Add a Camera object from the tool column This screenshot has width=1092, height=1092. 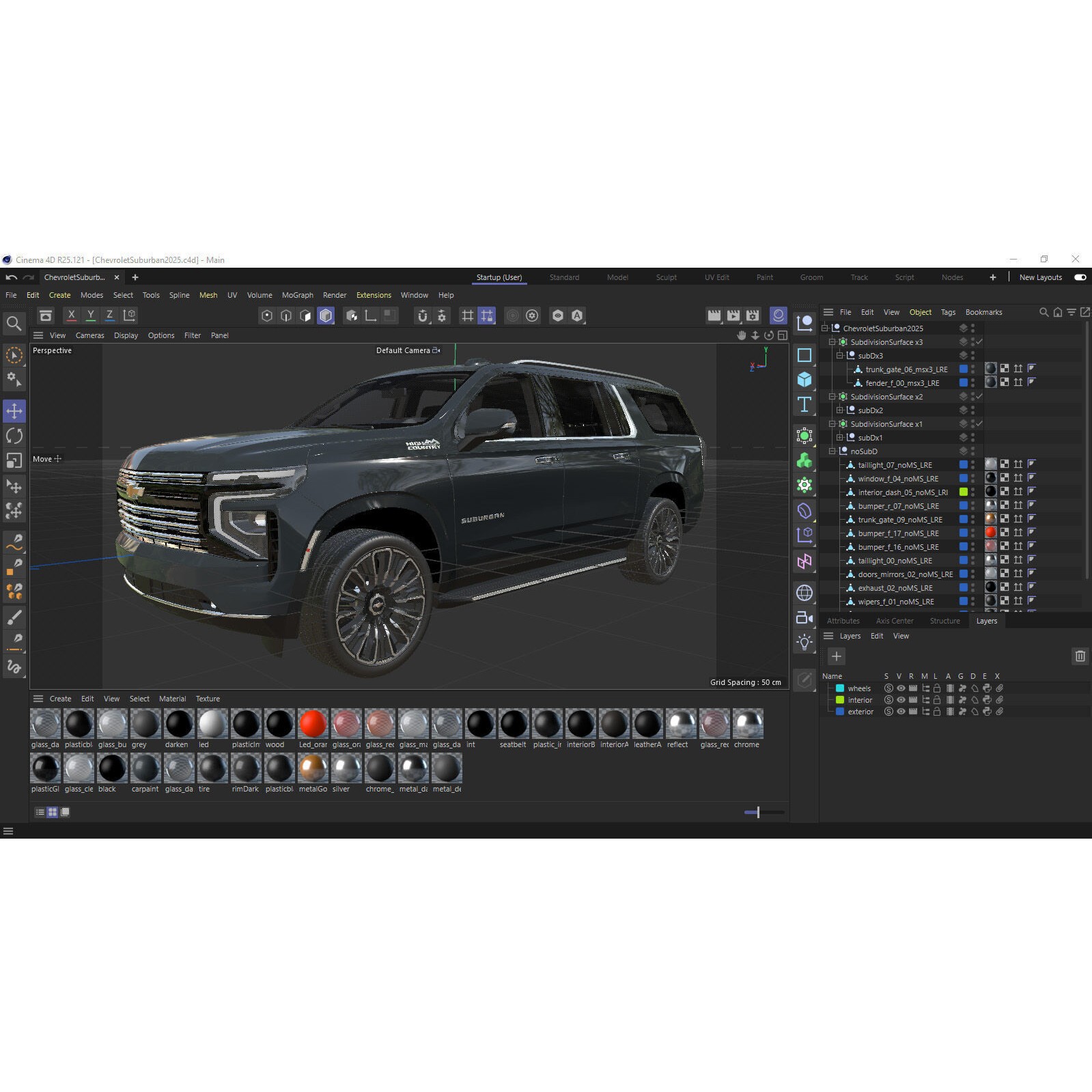[804, 618]
